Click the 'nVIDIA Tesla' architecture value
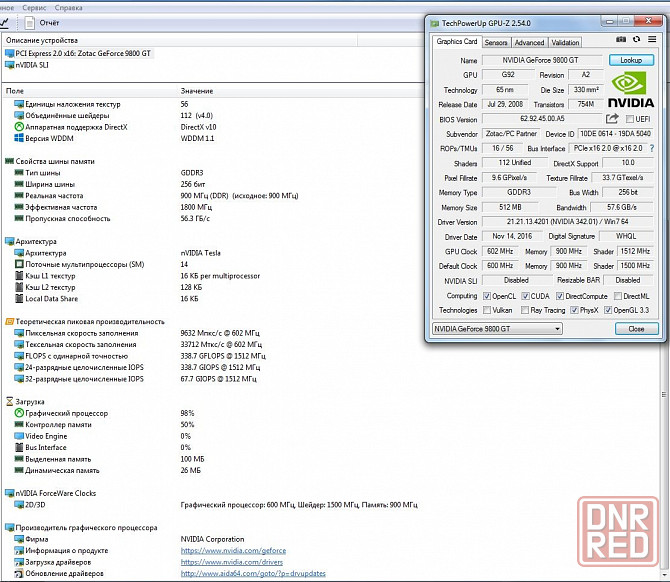The height and width of the screenshot is (582, 670). [200, 253]
